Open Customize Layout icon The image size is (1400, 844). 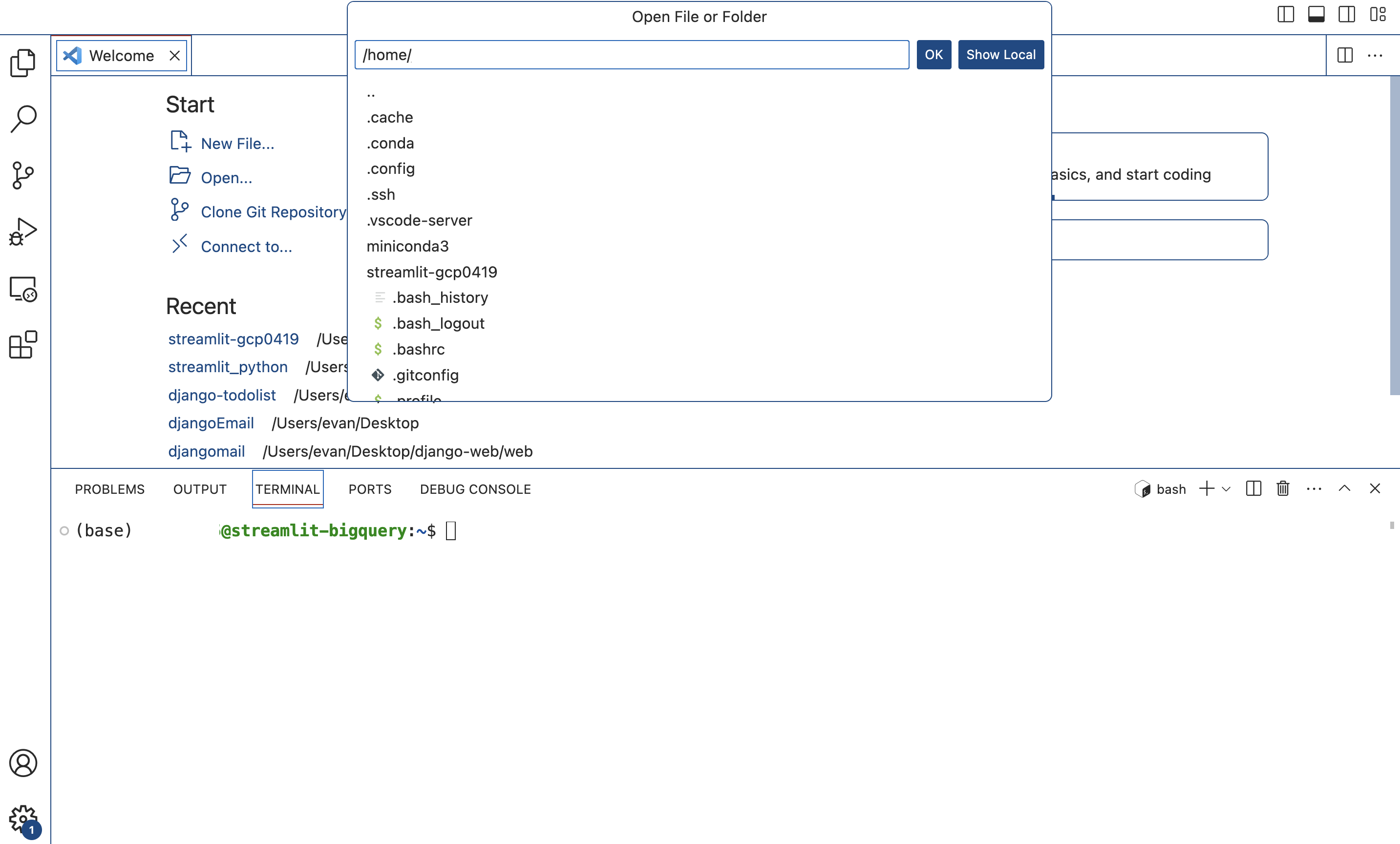(x=1378, y=14)
